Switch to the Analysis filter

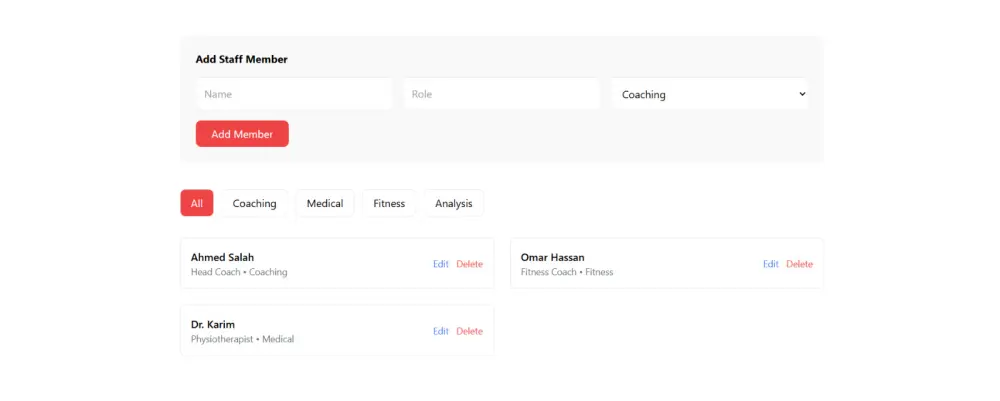pyautogui.click(x=453, y=203)
